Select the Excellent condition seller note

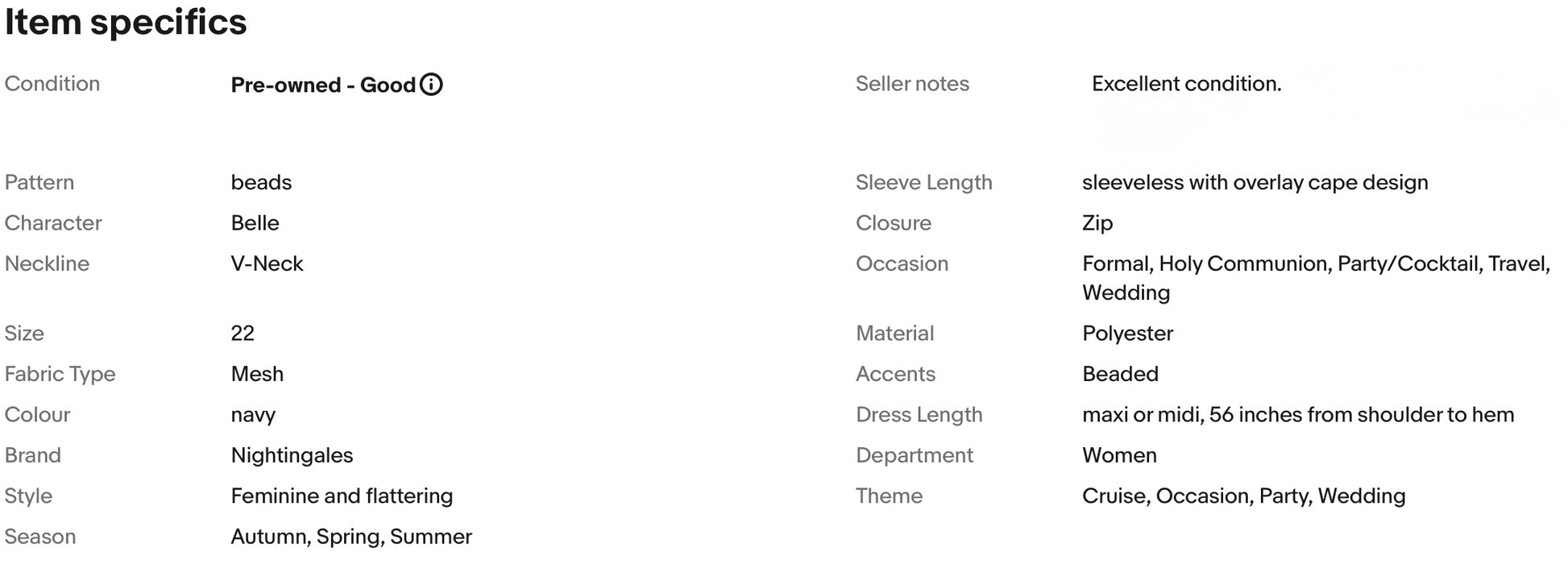pyautogui.click(x=1186, y=84)
